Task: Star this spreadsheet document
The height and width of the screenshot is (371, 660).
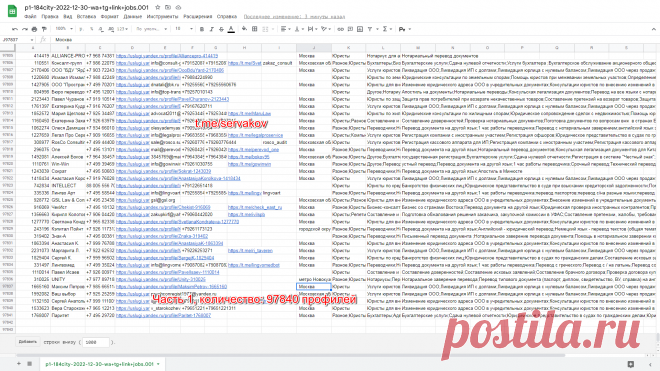Action: (x=157, y=7)
